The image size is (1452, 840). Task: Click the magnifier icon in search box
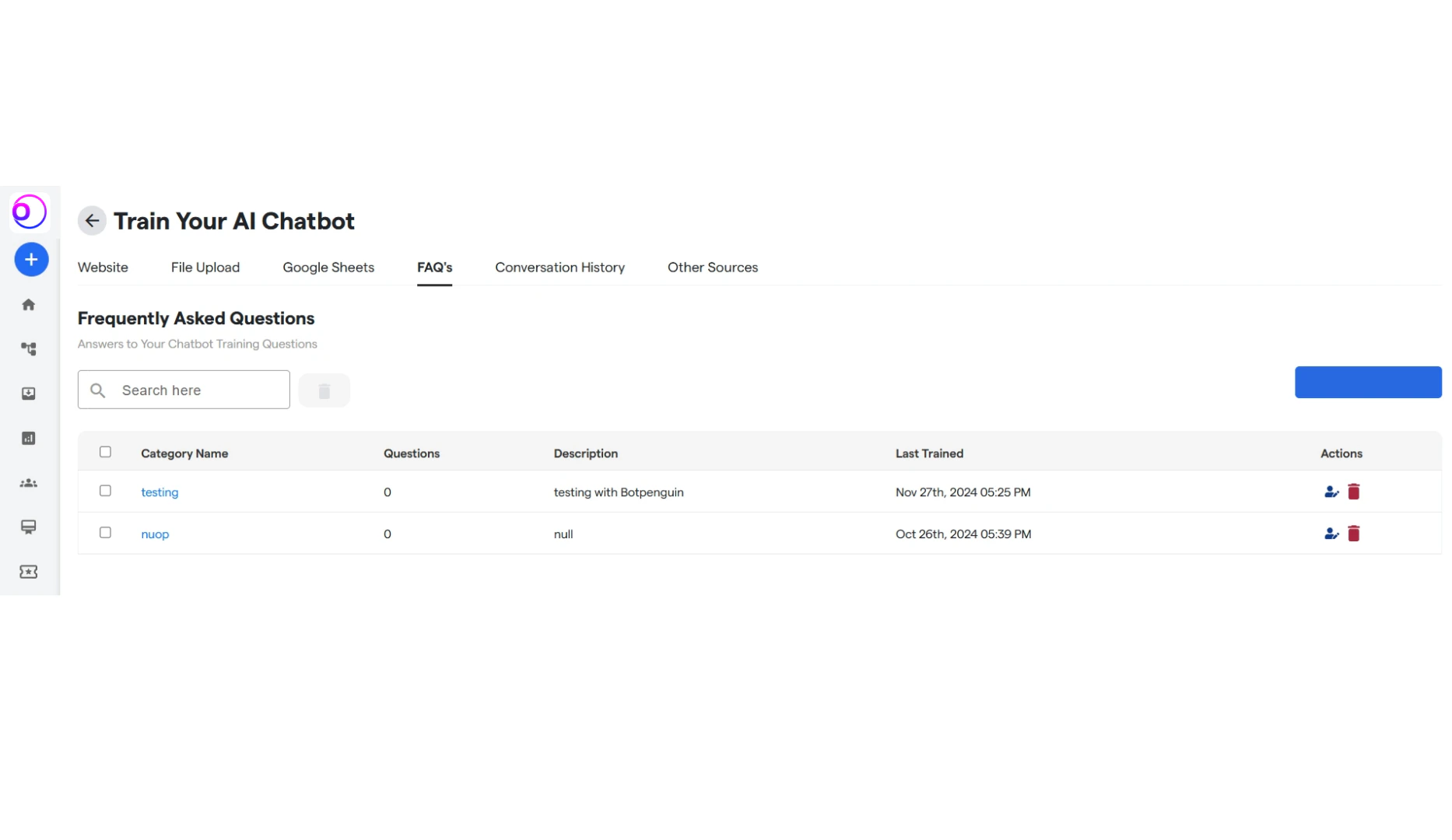(x=98, y=390)
